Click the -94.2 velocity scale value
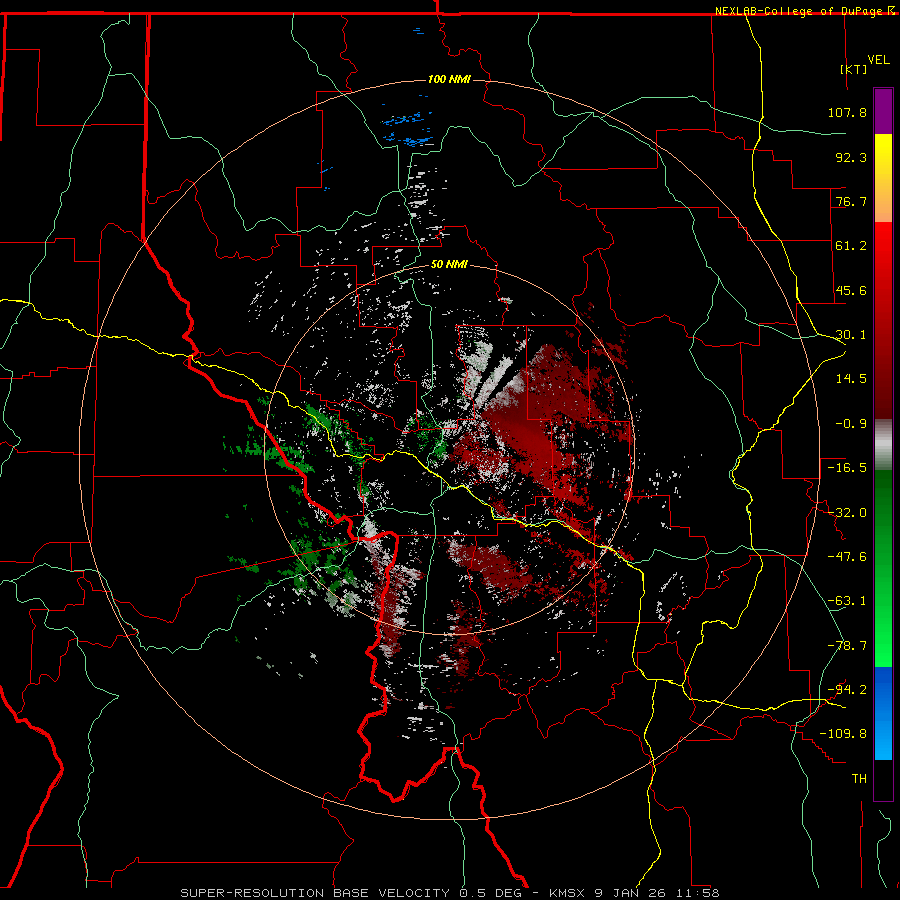The height and width of the screenshot is (900, 900). coord(847,689)
